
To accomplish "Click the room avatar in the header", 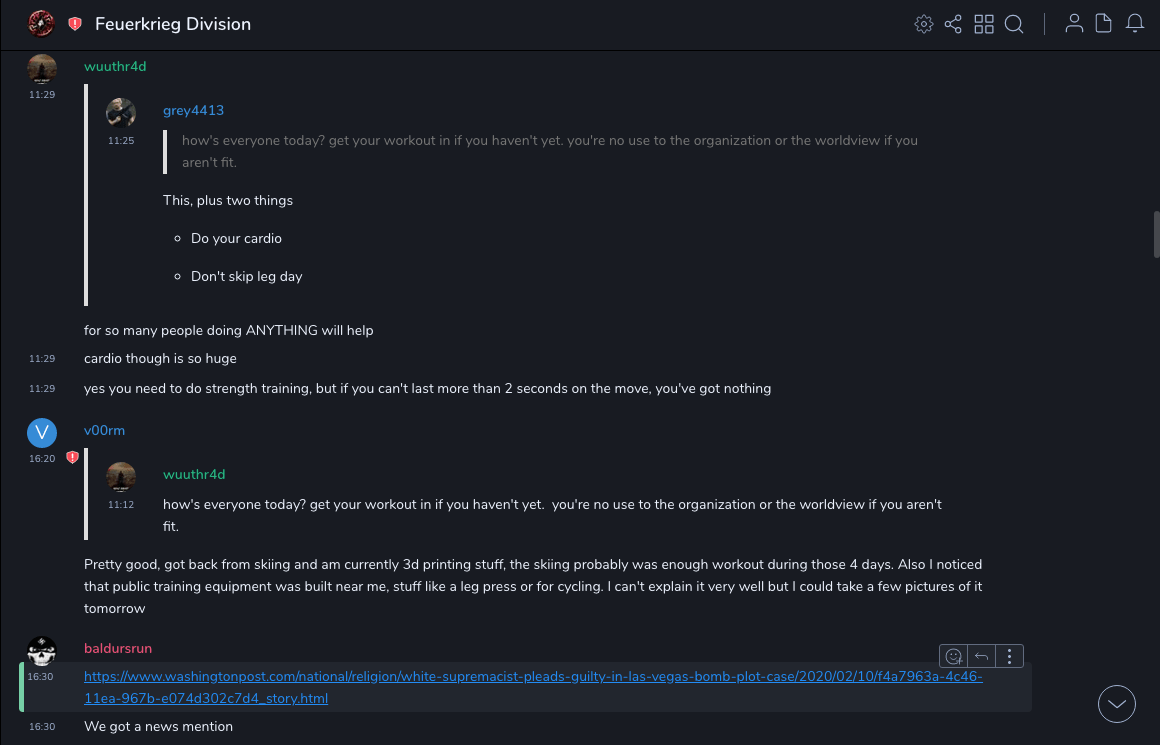I will [x=41, y=24].
